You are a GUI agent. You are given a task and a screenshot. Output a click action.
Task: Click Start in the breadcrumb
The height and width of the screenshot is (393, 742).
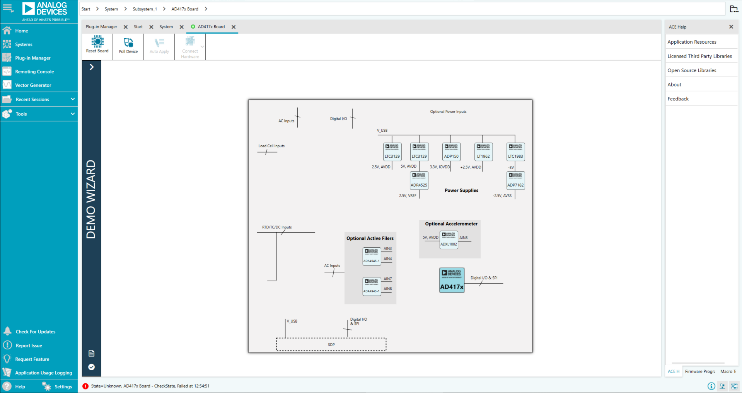[86, 9]
